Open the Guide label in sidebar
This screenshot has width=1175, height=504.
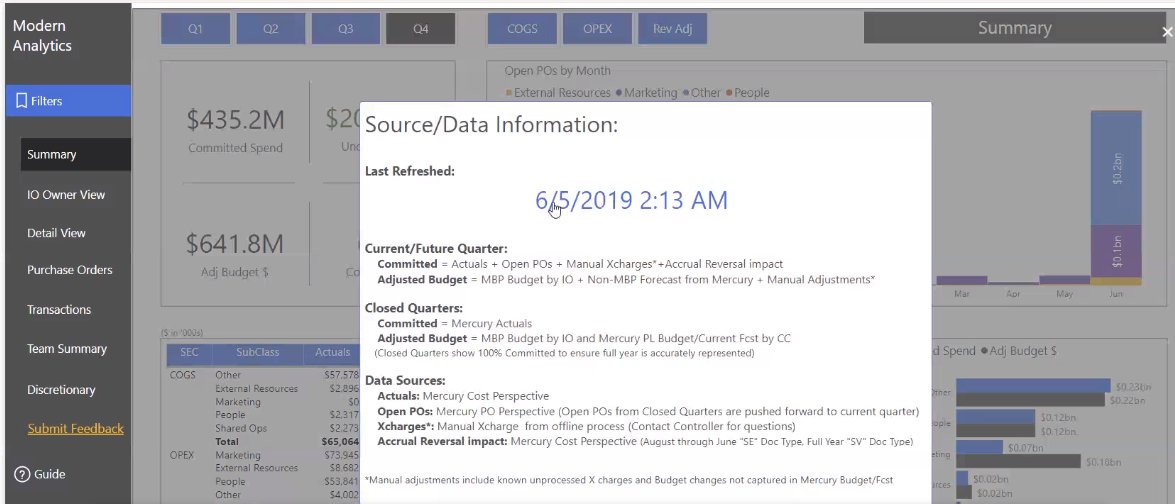tap(49, 474)
